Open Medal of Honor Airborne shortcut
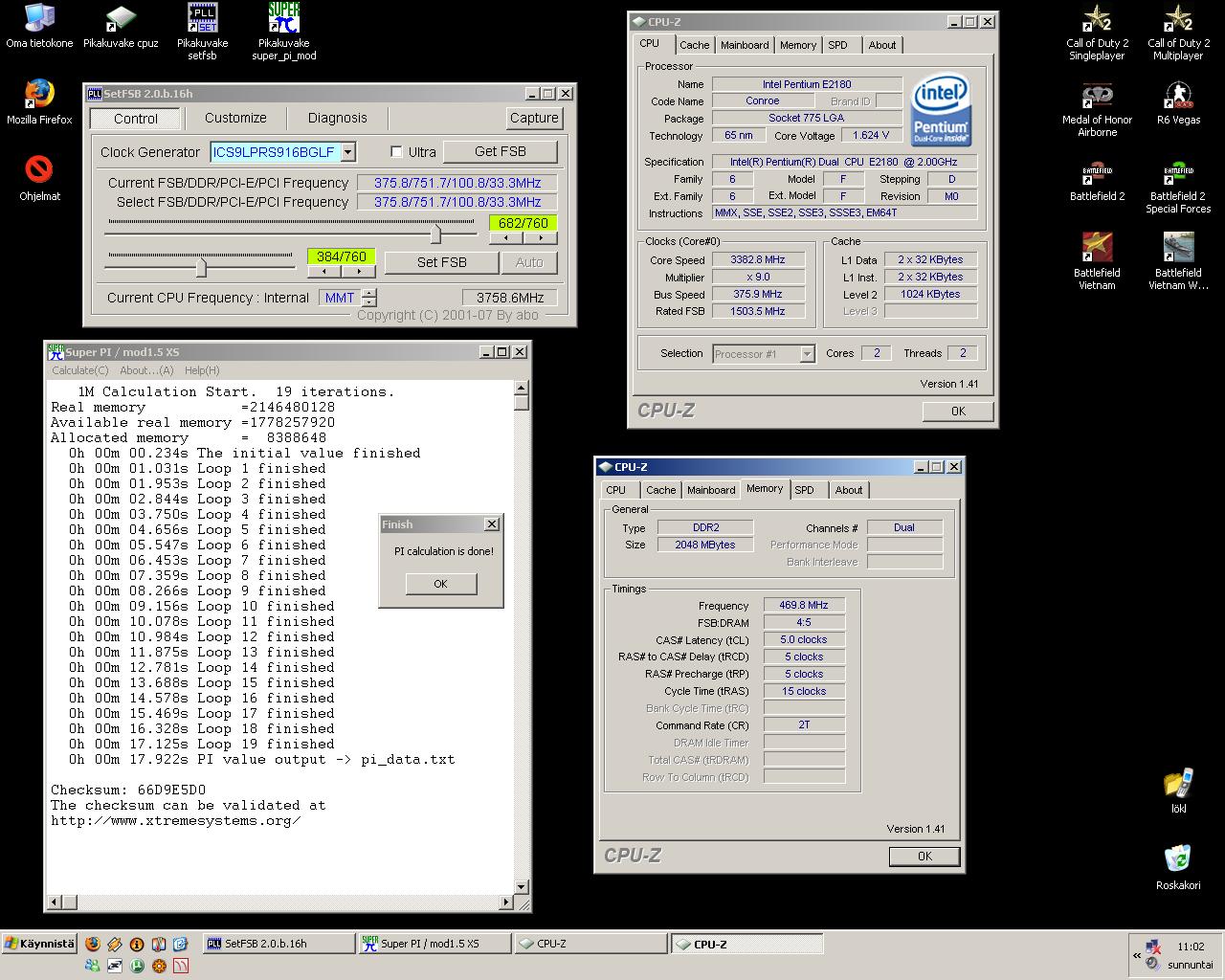Screen dimensions: 1225x980 click(x=1097, y=109)
